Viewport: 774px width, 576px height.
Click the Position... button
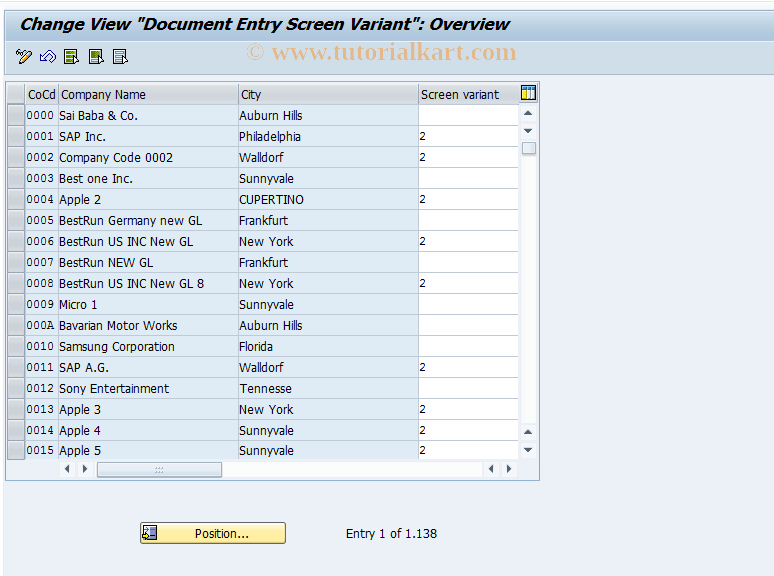213,533
